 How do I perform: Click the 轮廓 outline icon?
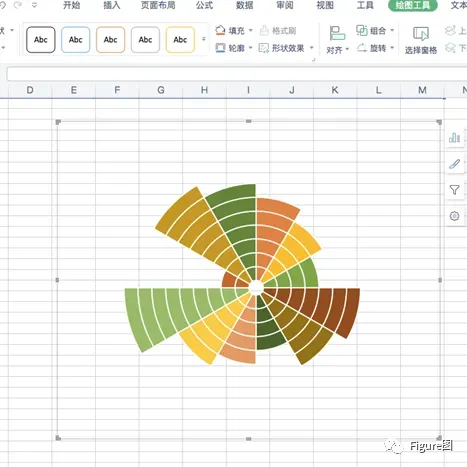coord(220,48)
